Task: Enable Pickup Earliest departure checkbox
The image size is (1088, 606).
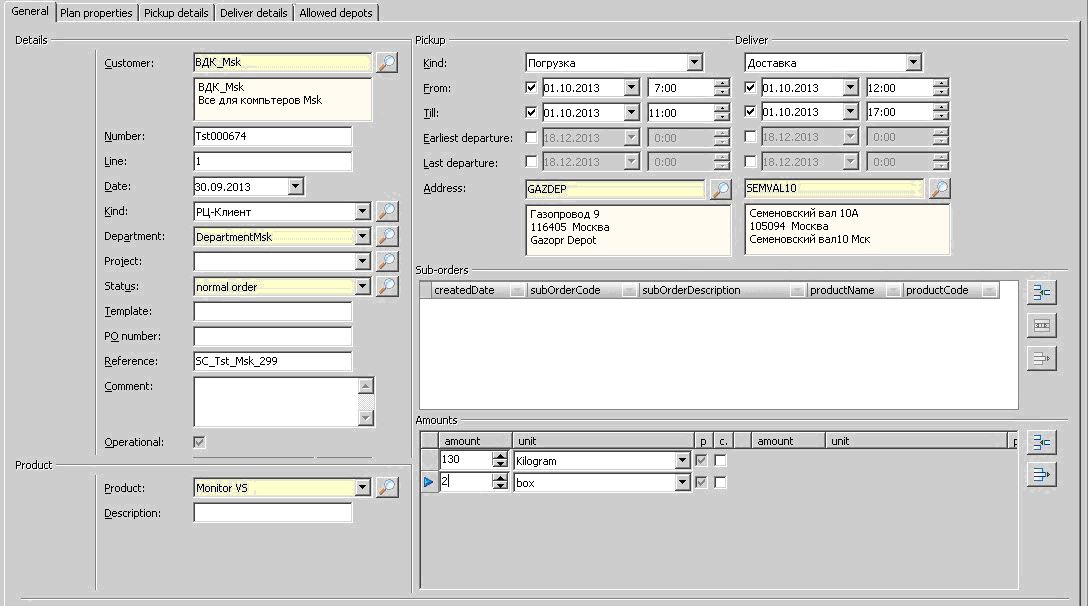Action: coord(531,137)
